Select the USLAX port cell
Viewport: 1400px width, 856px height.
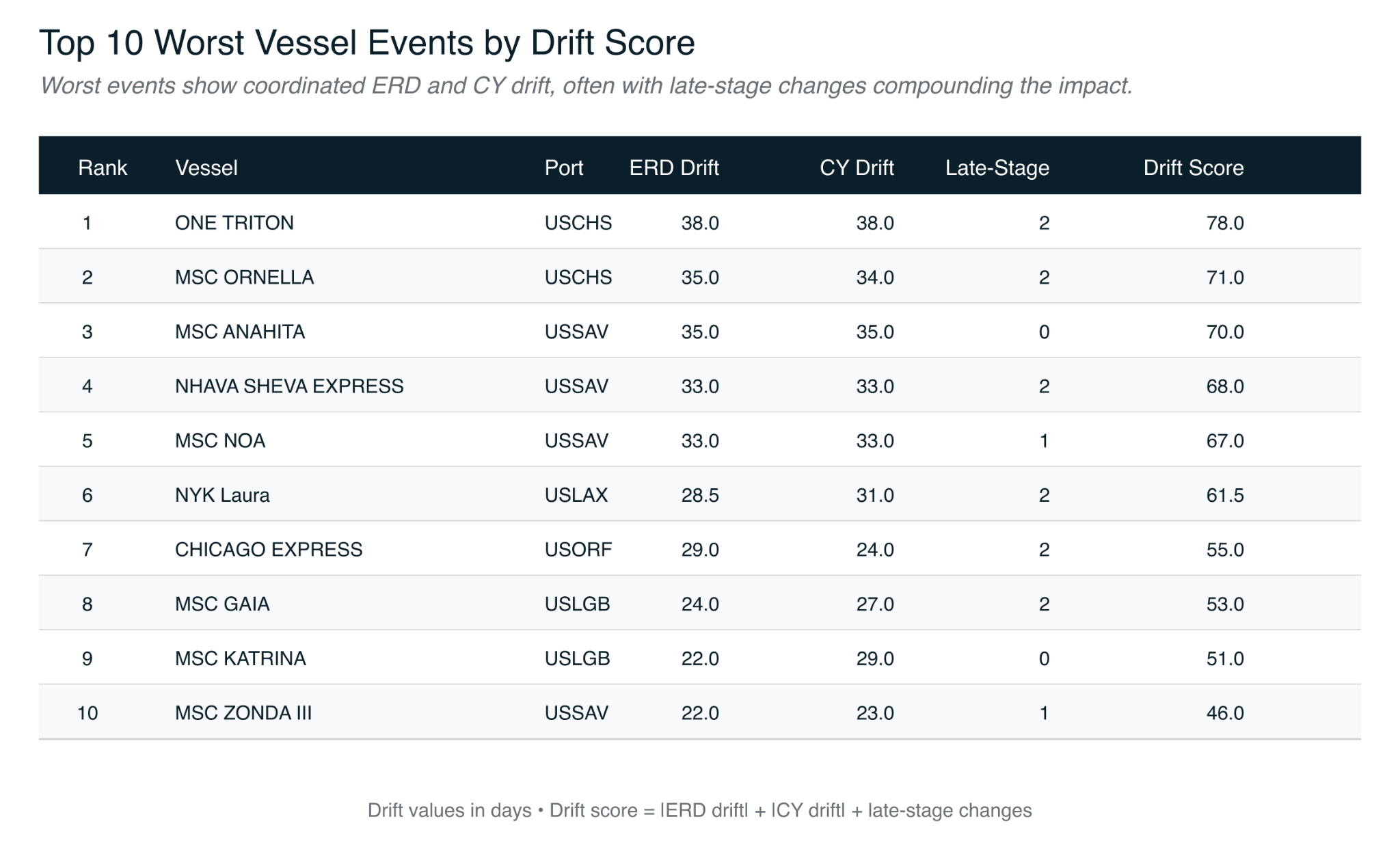576,495
